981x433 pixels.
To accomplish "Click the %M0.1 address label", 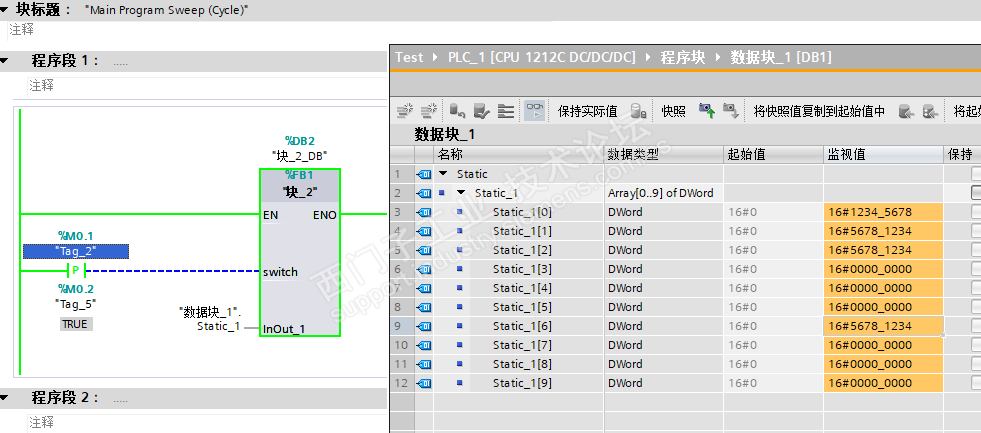I will 76,236.
